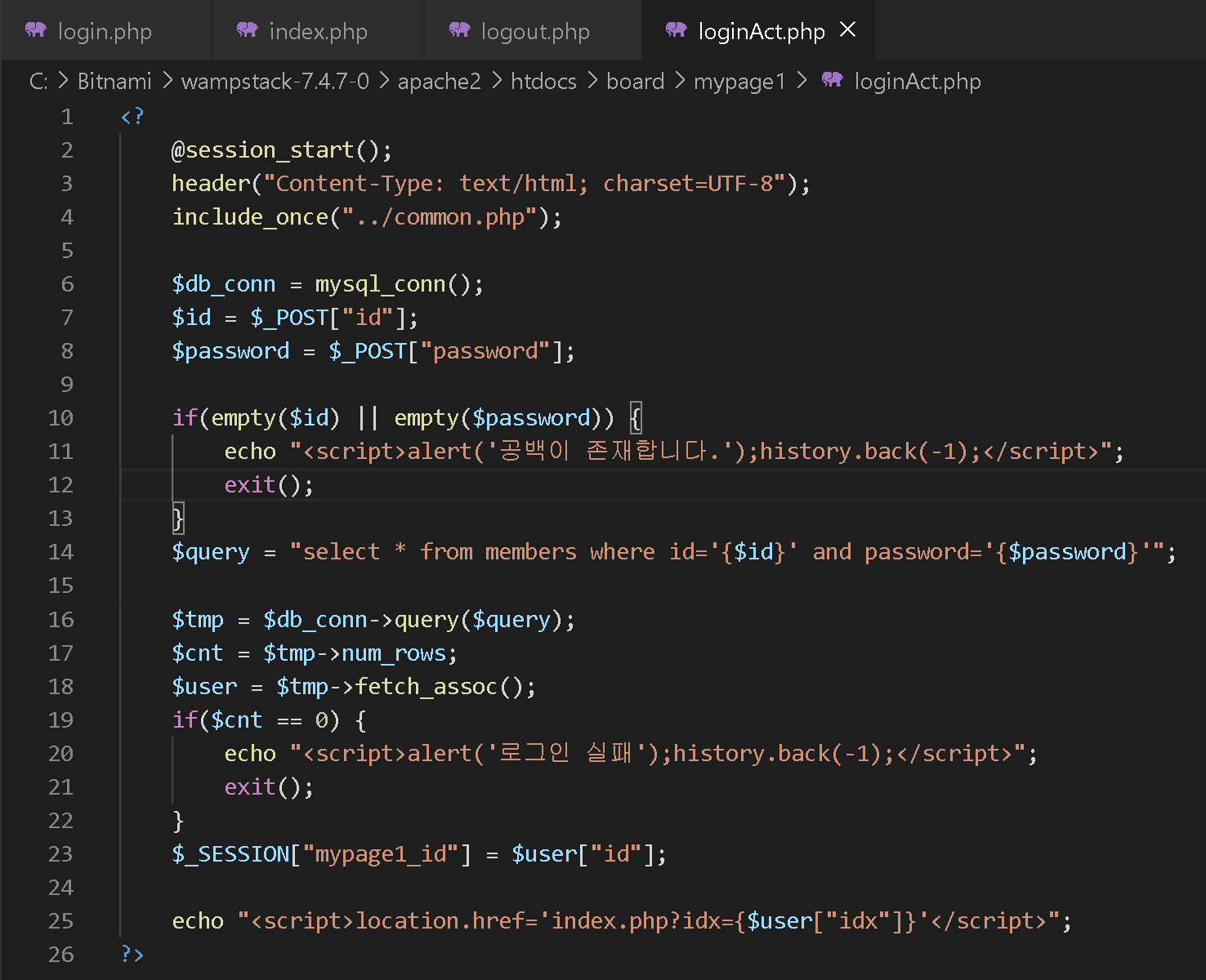Click mysql_conn() function call

(x=393, y=284)
